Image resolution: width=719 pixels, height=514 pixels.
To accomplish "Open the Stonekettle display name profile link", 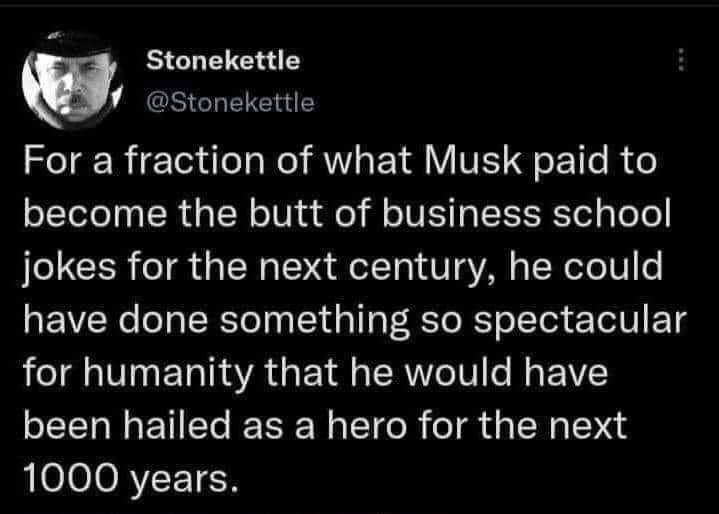I will click(x=223, y=60).
